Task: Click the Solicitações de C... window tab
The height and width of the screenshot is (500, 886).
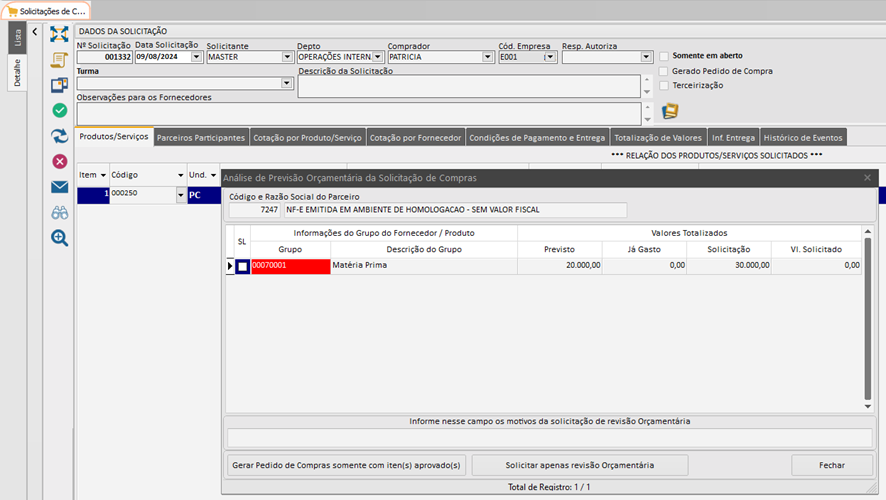Action: click(x=46, y=11)
